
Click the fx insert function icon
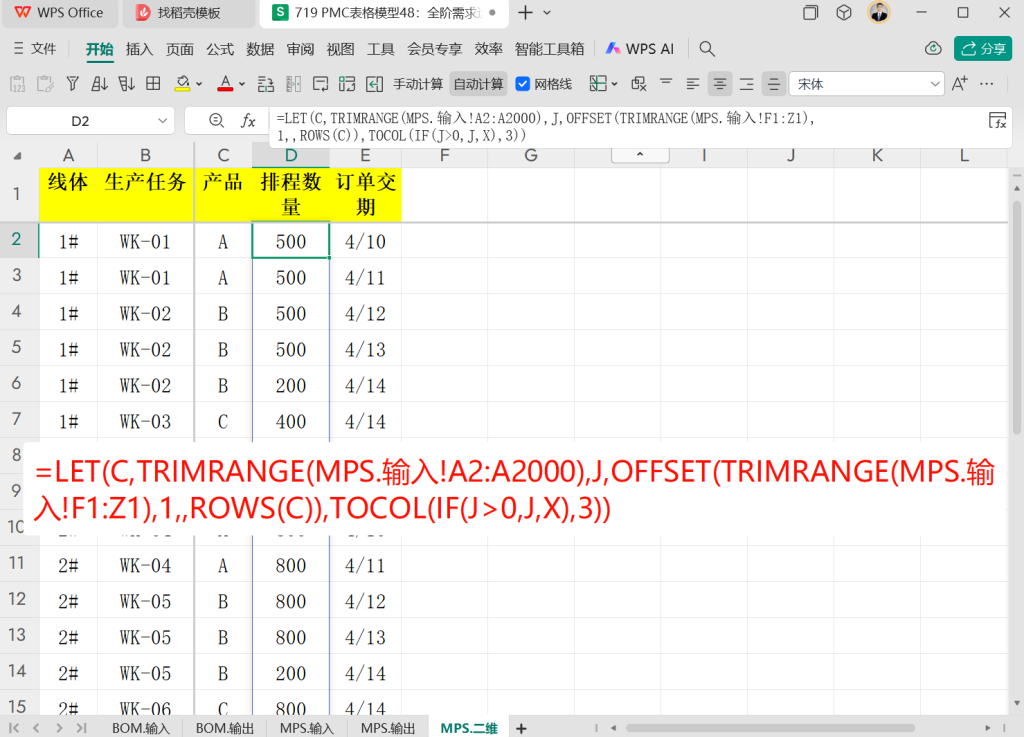(x=248, y=121)
